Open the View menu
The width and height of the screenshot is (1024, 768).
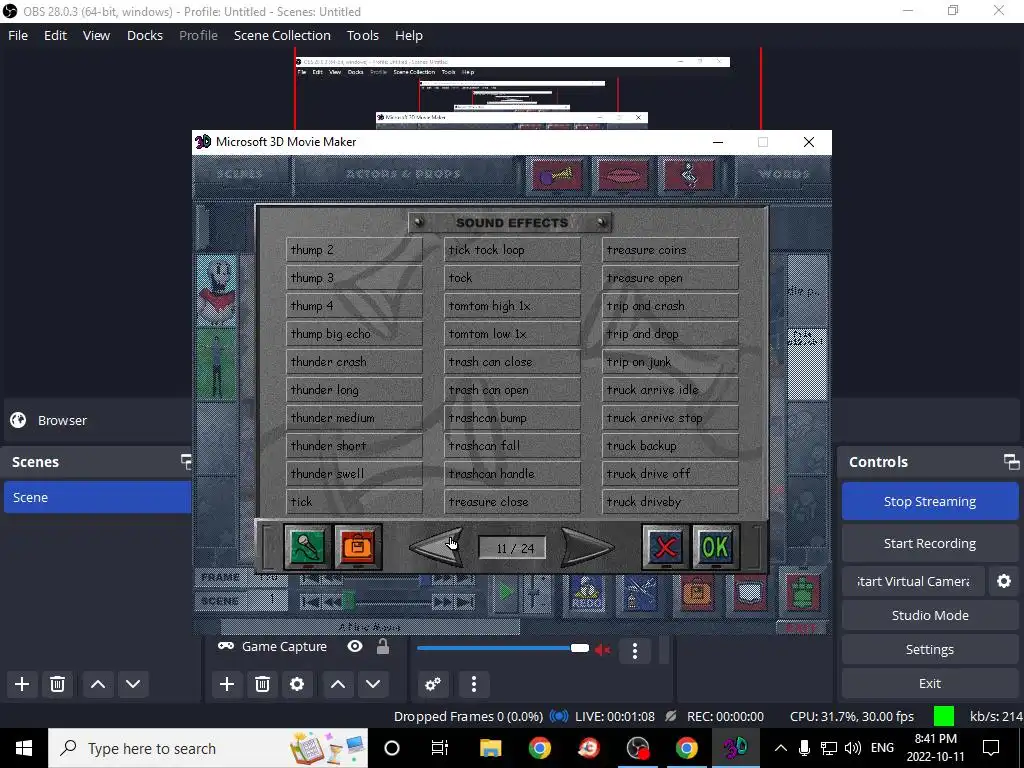(96, 35)
